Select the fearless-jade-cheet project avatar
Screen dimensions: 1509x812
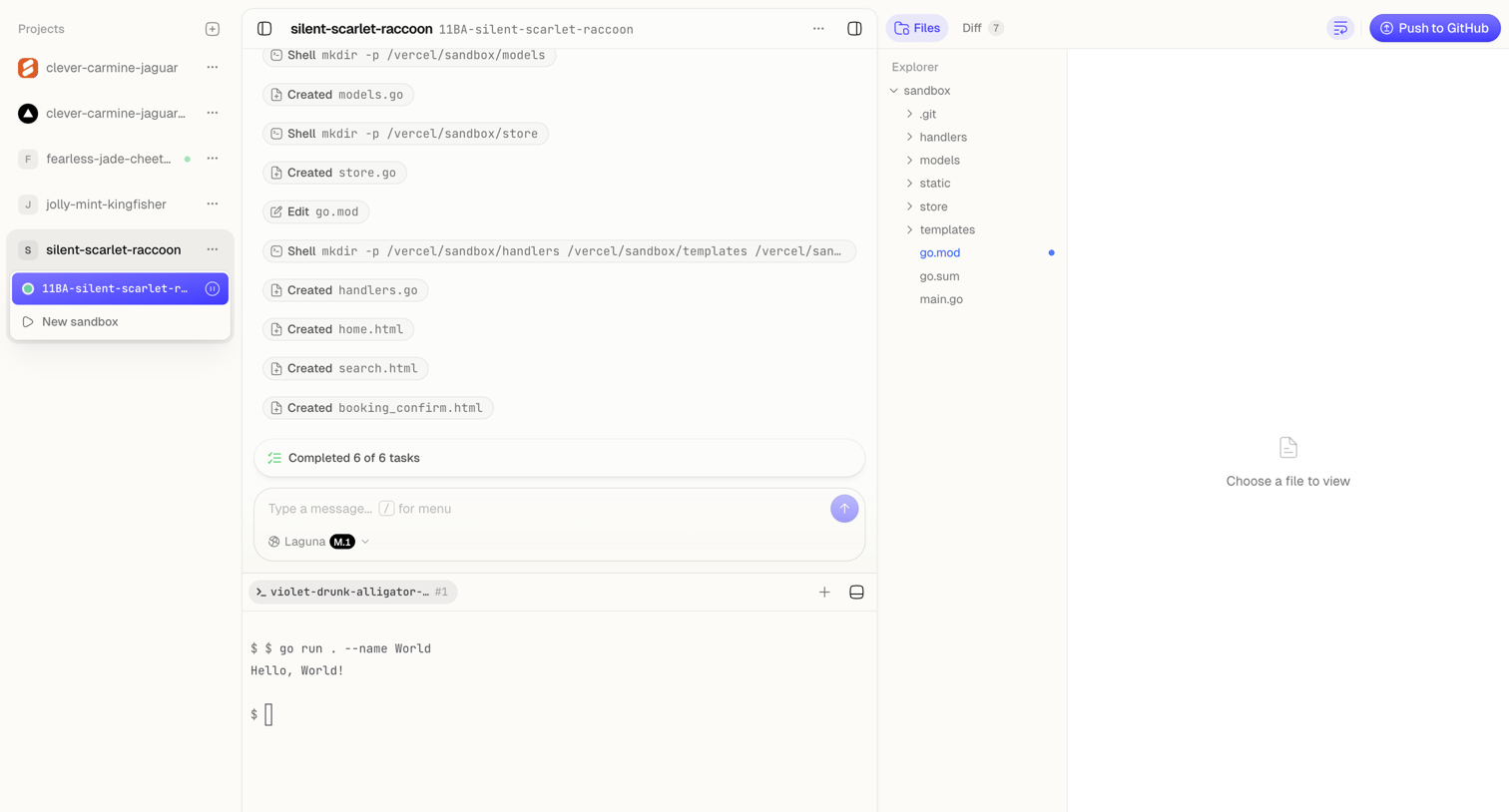pos(28,159)
